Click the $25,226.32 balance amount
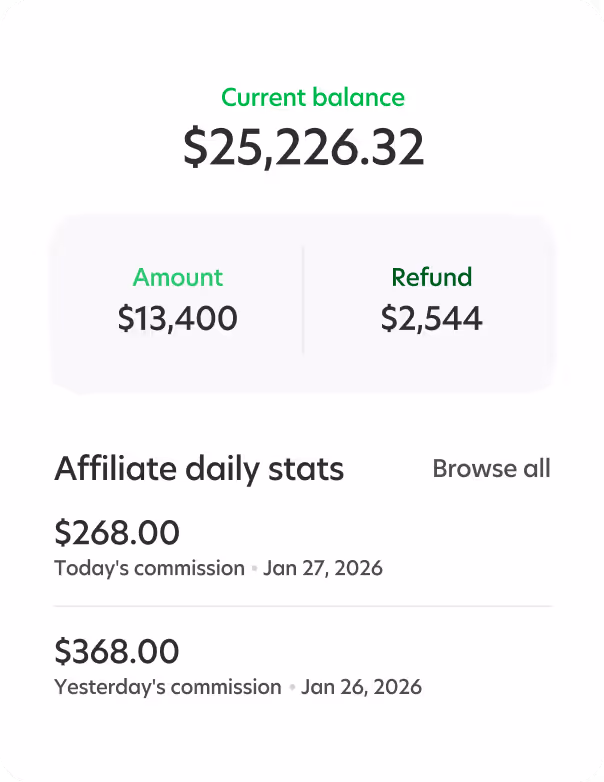604x782 pixels. click(x=304, y=148)
